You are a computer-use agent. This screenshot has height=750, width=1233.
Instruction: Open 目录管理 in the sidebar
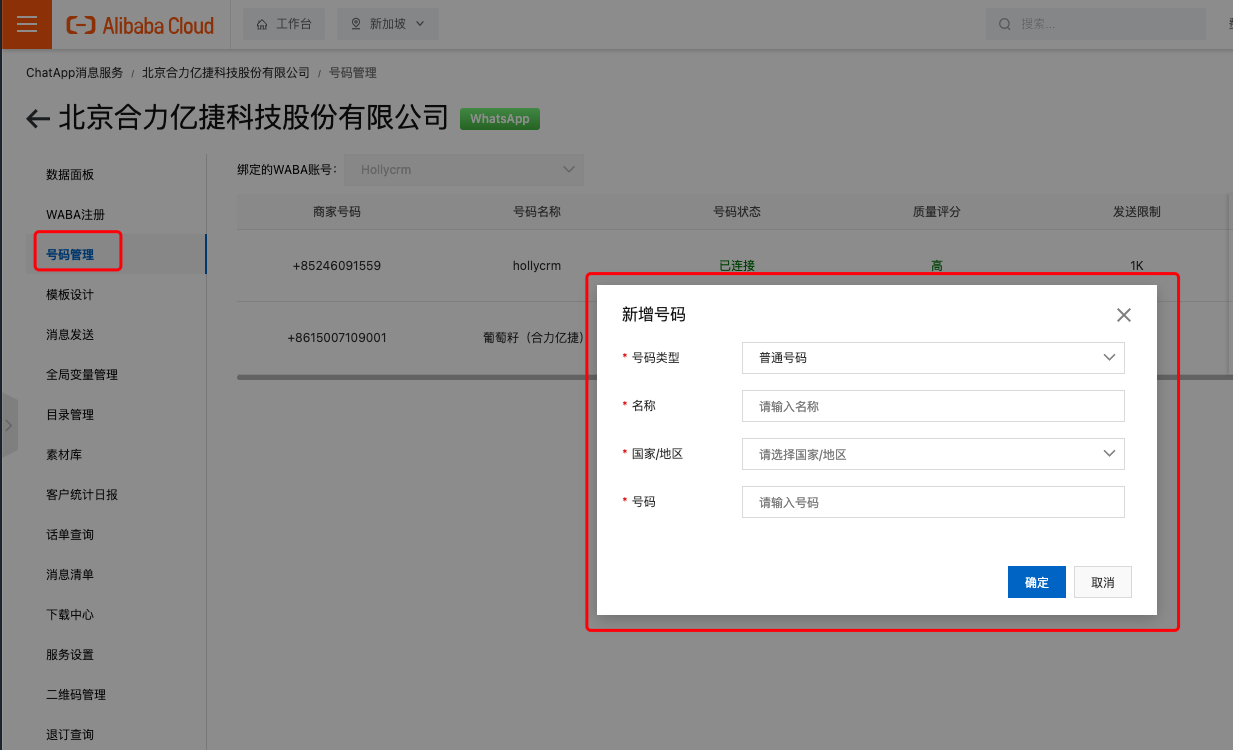70,415
